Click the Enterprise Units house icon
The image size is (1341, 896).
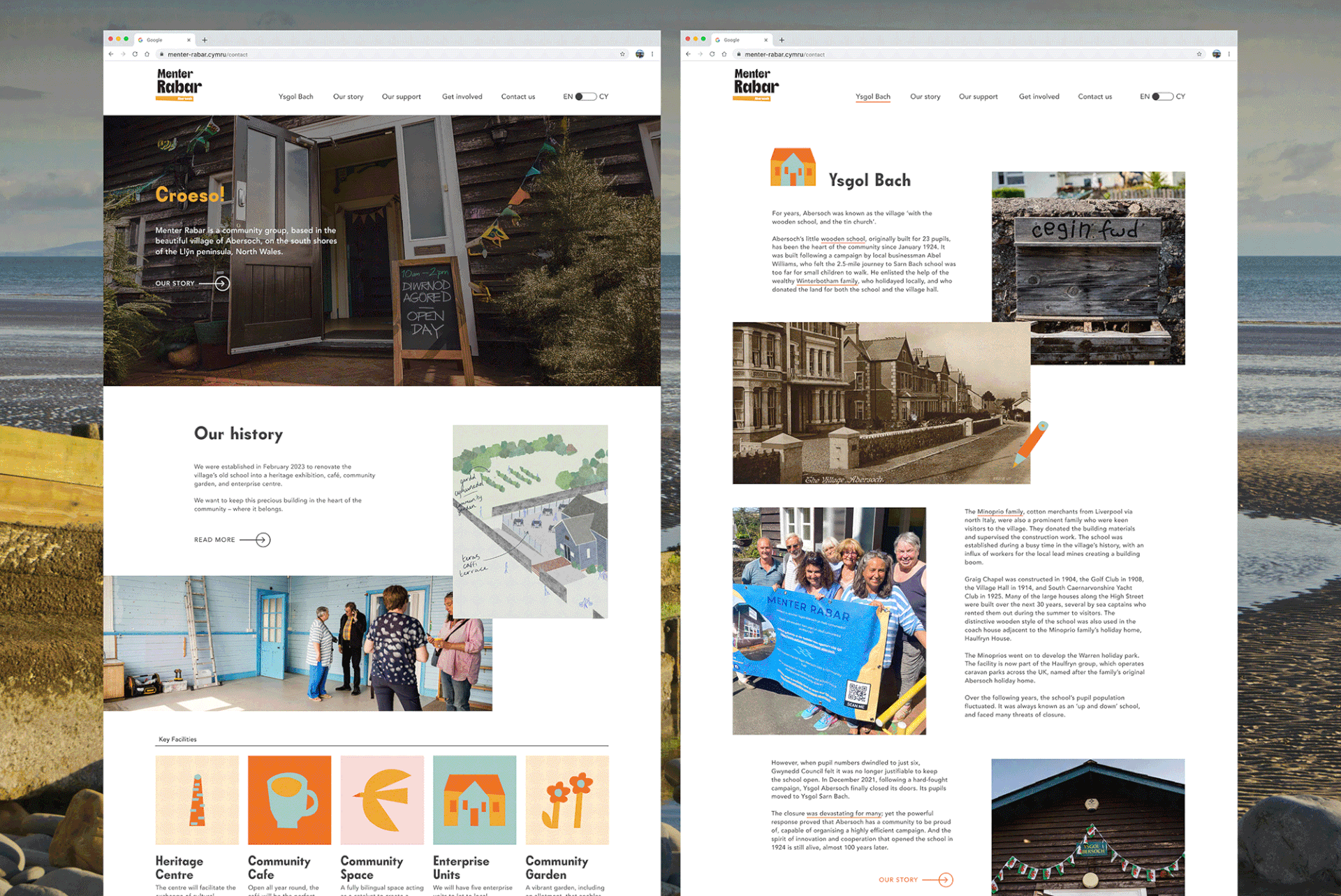474,800
